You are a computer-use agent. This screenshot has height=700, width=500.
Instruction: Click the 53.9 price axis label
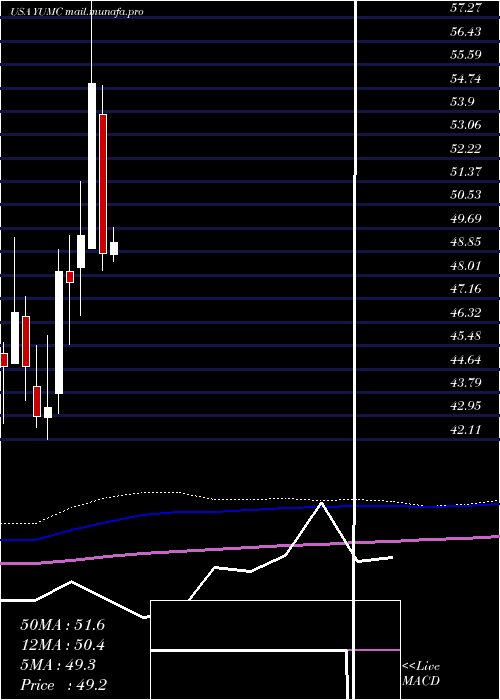(462, 101)
